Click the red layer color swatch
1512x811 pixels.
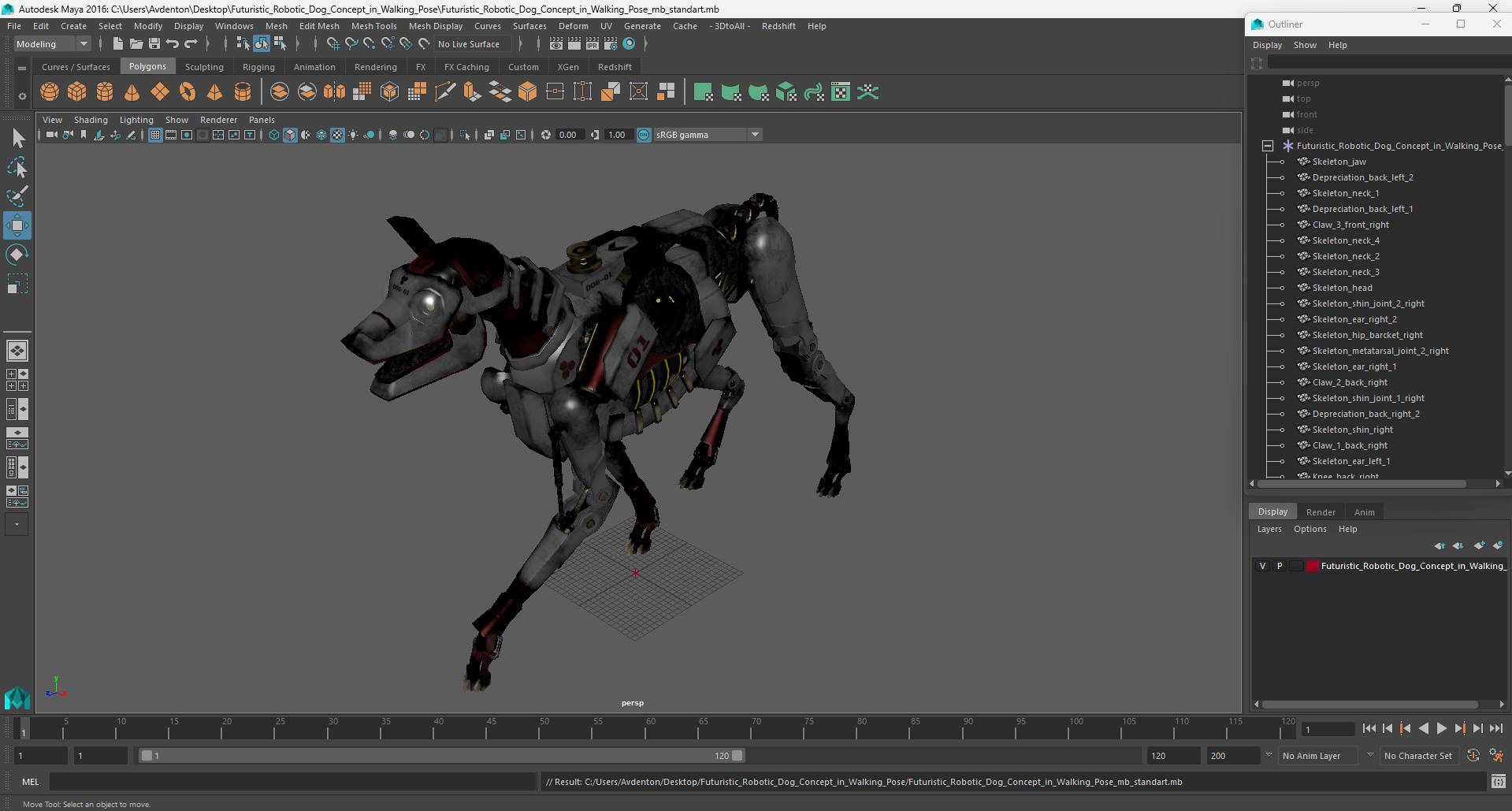1312,566
